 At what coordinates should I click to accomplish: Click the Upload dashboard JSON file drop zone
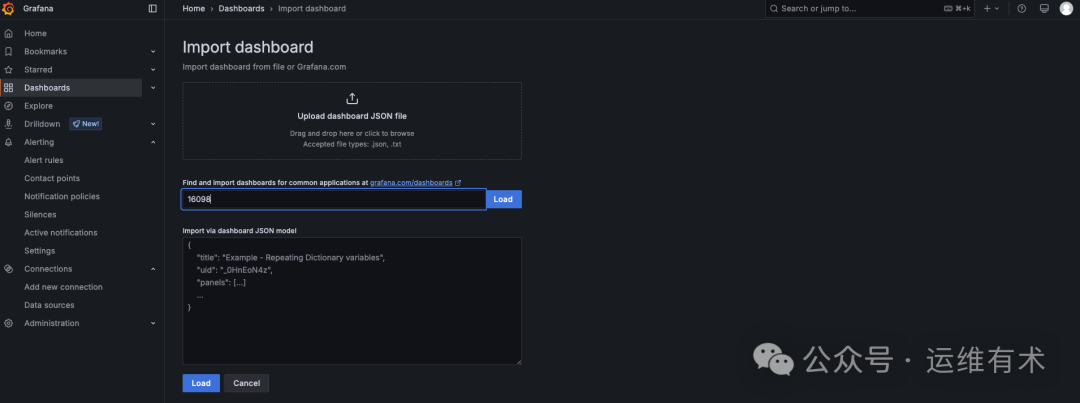click(x=352, y=121)
